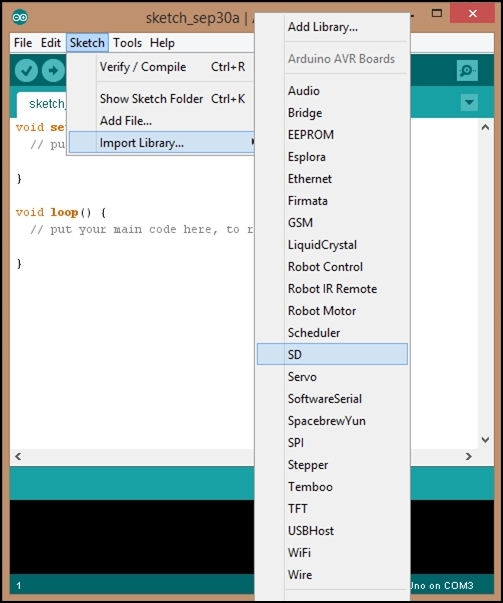Open the Help menu
503x603 pixels.
click(x=162, y=43)
